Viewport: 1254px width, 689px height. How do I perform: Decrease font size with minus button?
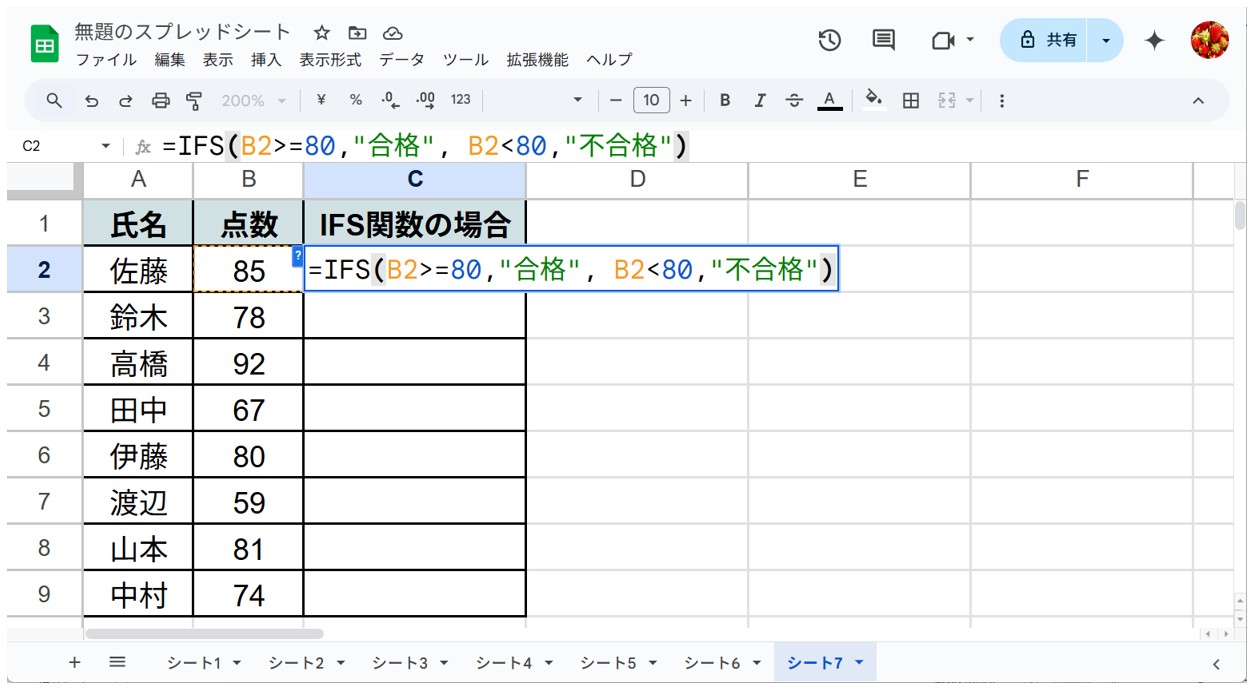click(616, 100)
